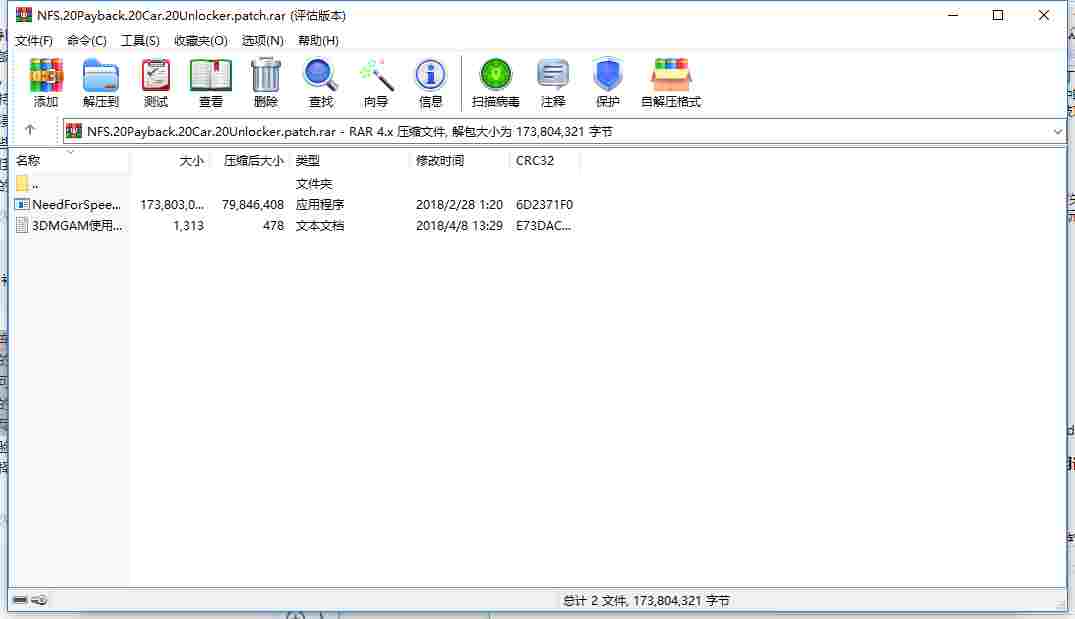Open the View (查看) book icon
The width and height of the screenshot is (1075, 619).
[x=210, y=75]
